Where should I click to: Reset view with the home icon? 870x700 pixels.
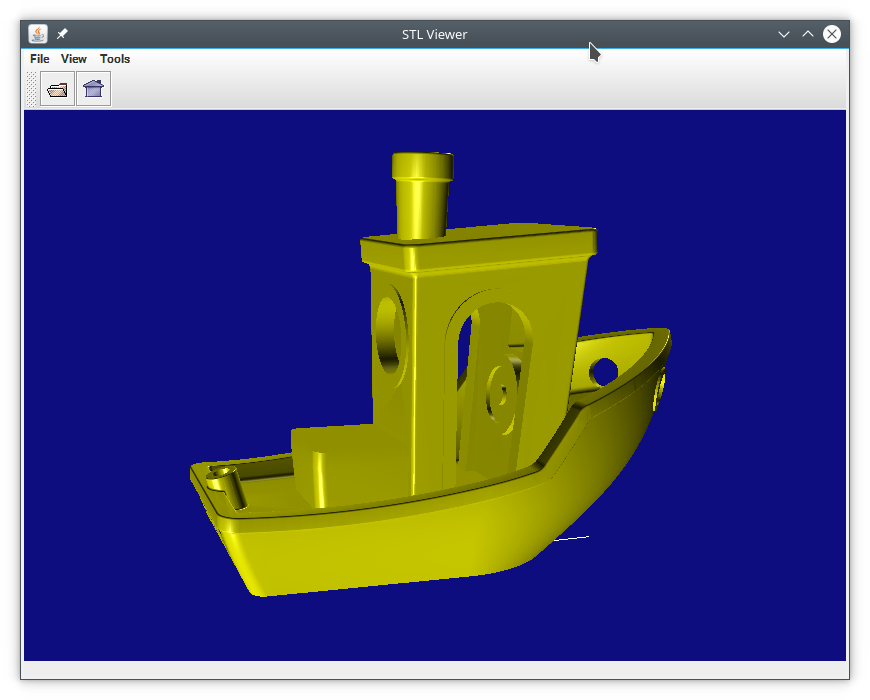[93, 89]
